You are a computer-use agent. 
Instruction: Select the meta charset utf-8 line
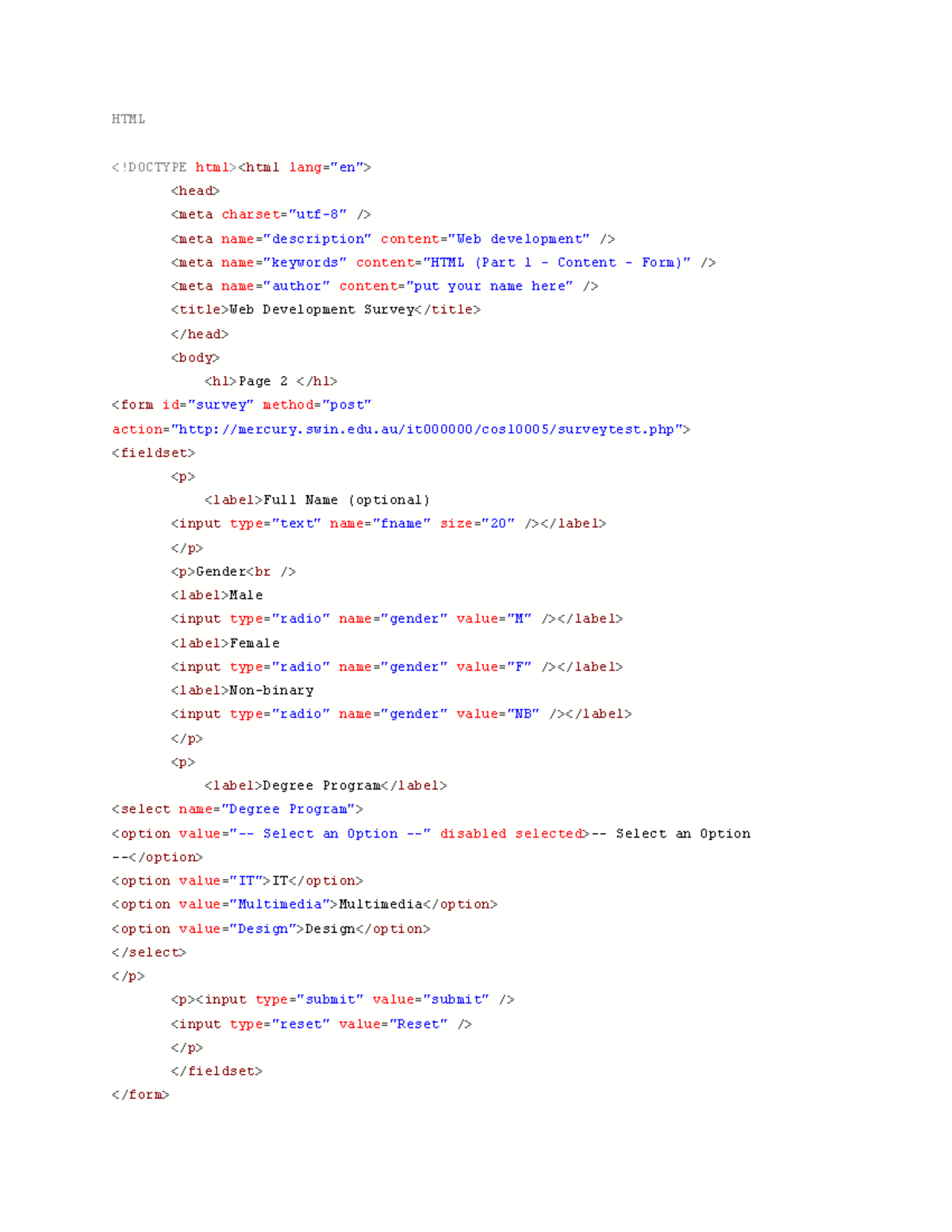(270, 214)
